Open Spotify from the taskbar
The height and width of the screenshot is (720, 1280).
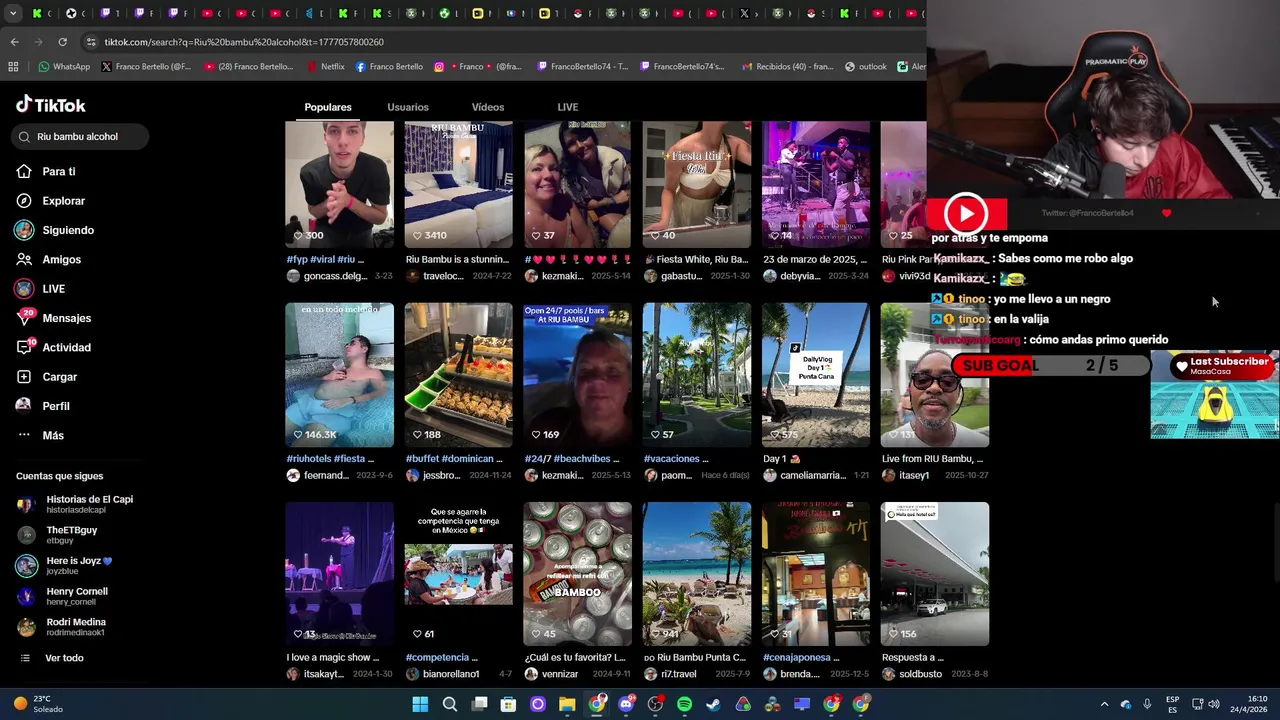pos(684,704)
